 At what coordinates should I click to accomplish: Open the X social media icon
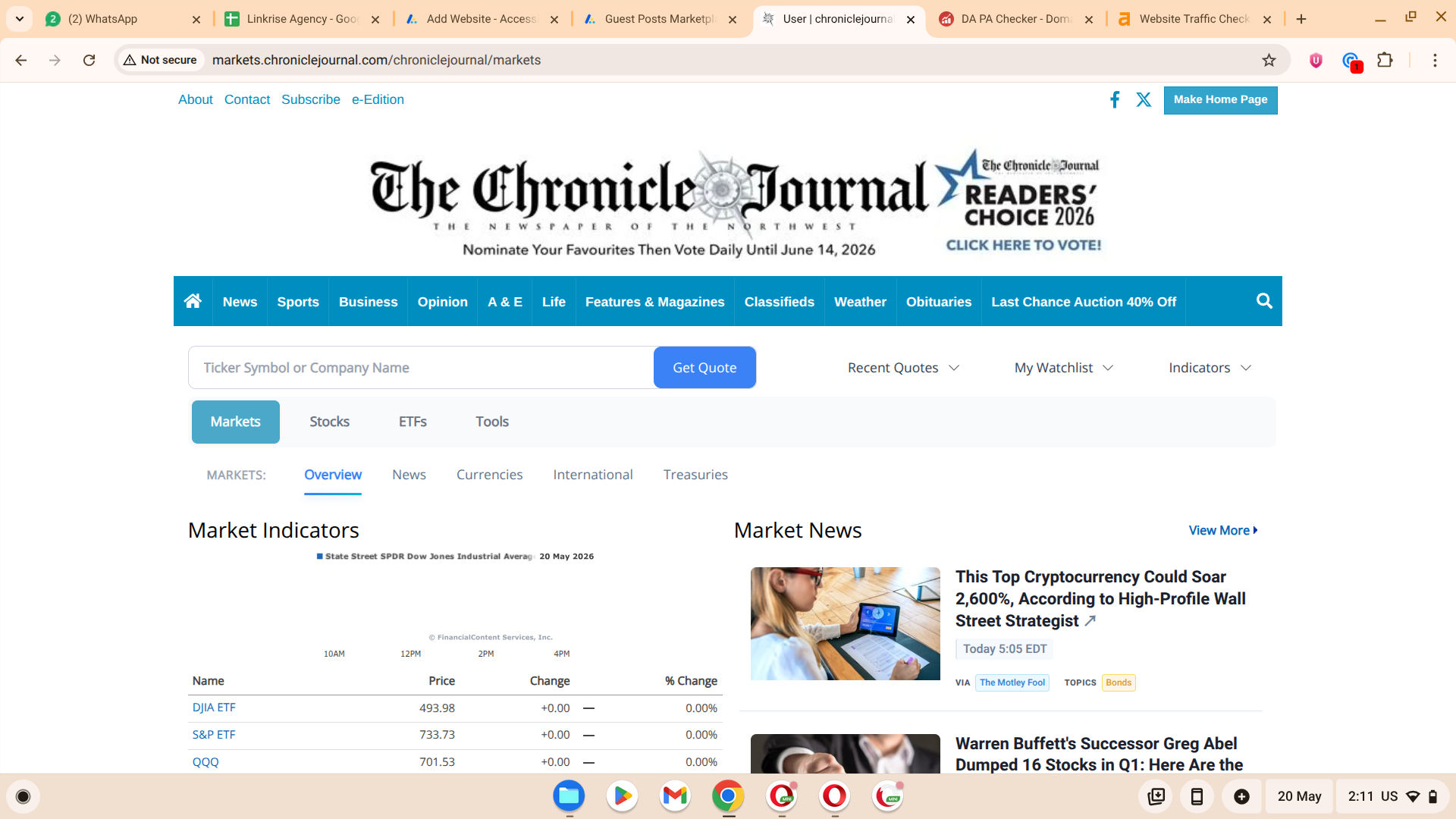pos(1144,99)
